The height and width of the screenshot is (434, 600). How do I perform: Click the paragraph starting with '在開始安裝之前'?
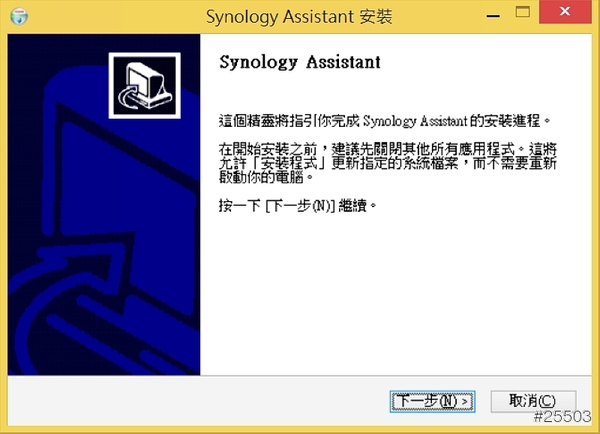[388, 163]
